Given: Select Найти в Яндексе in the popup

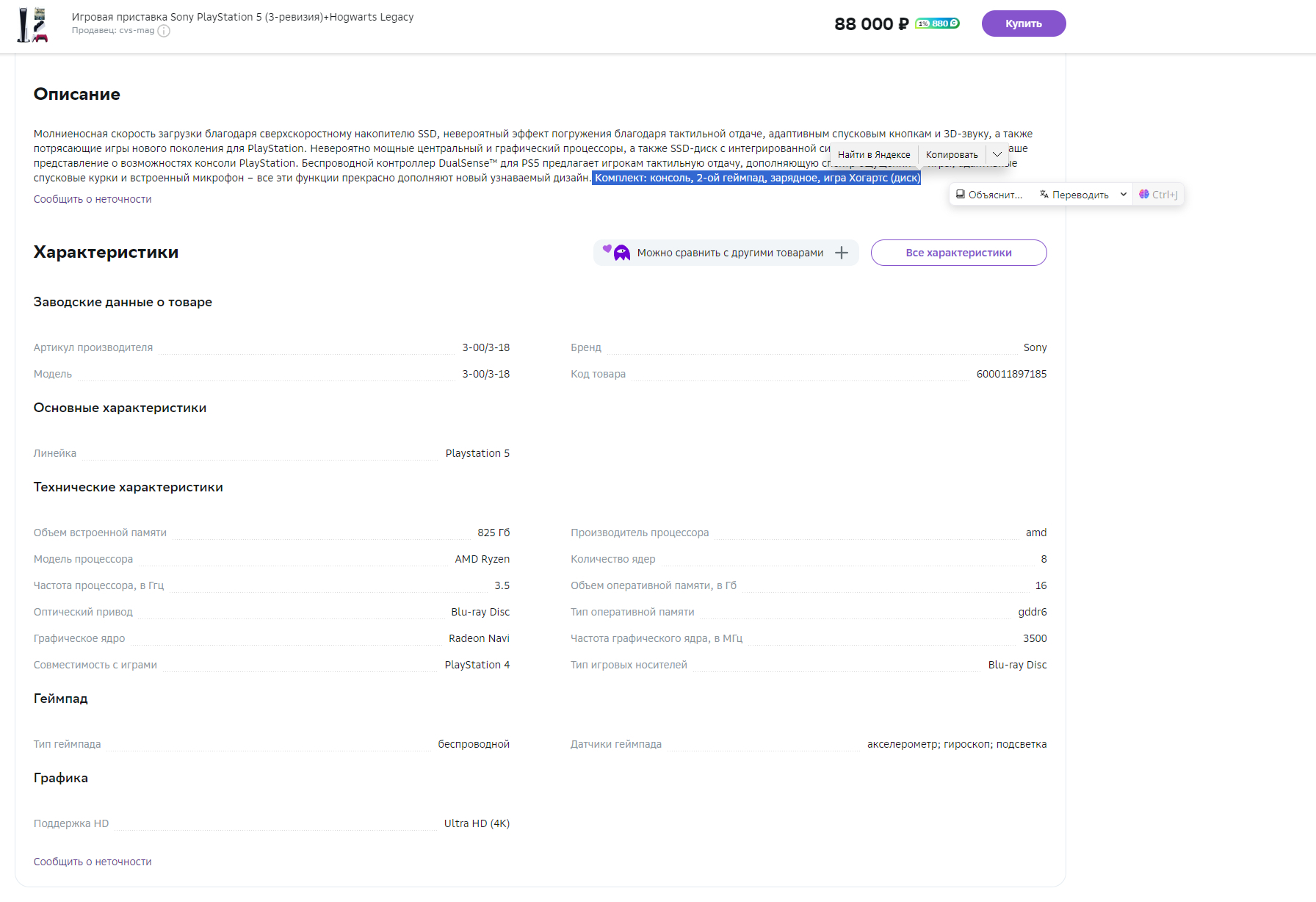Looking at the screenshot, I should tap(874, 154).
